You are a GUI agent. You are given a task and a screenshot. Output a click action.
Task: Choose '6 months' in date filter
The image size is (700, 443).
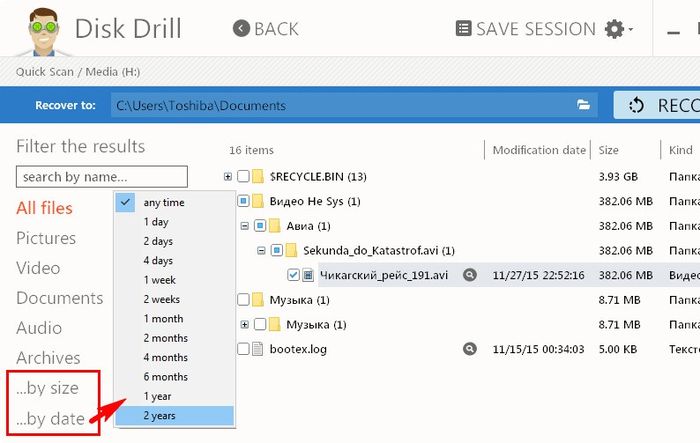(175, 377)
